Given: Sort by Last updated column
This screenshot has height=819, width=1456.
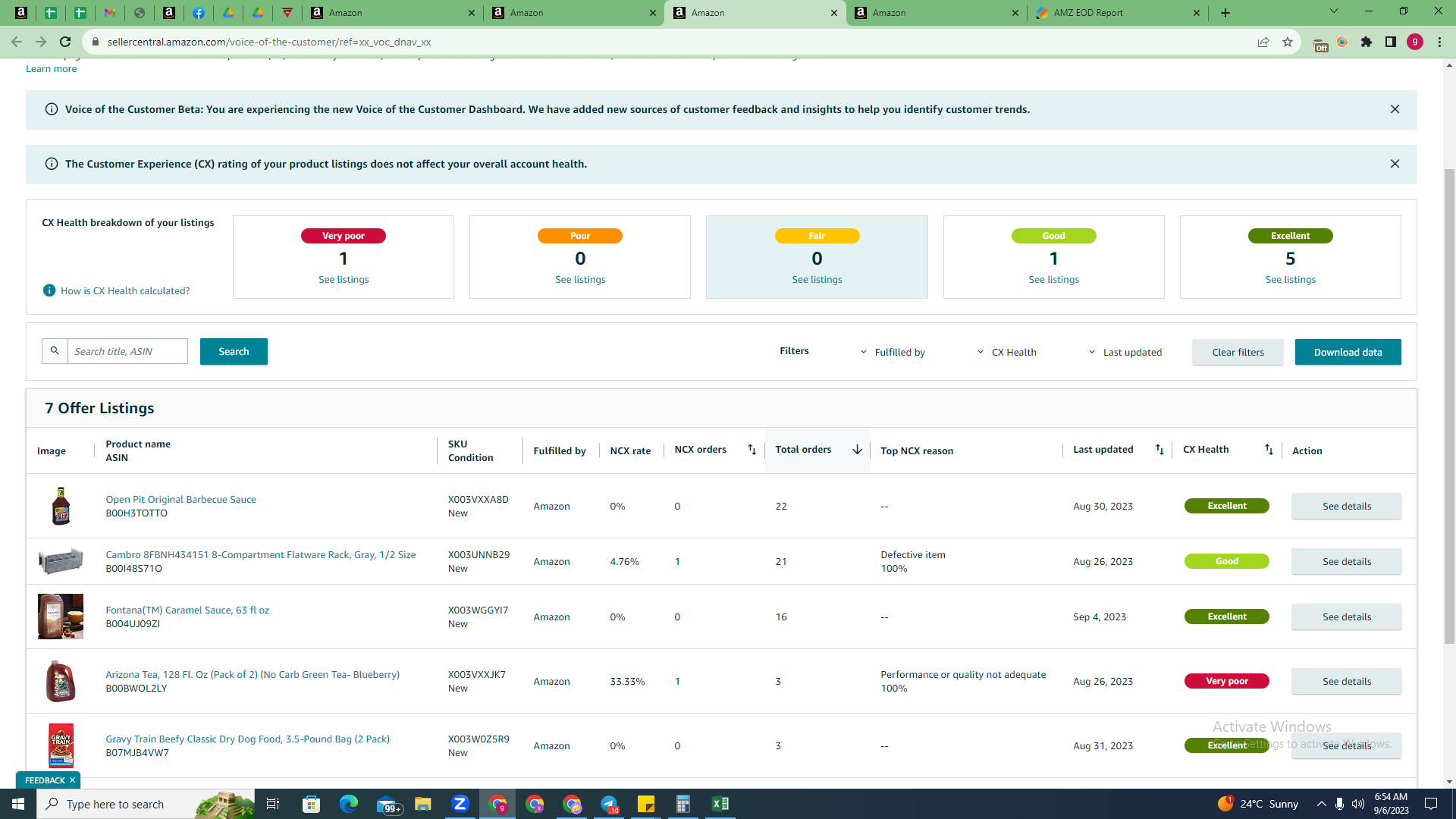Looking at the screenshot, I should click(1159, 450).
